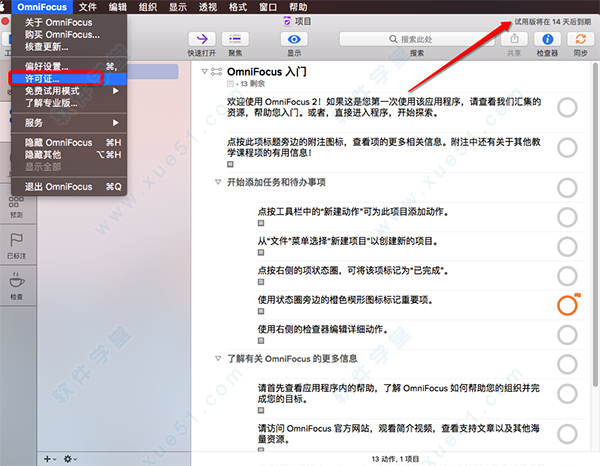
Task: Click note icon under 使用右侧的检查器编辑
Action: (261, 341)
